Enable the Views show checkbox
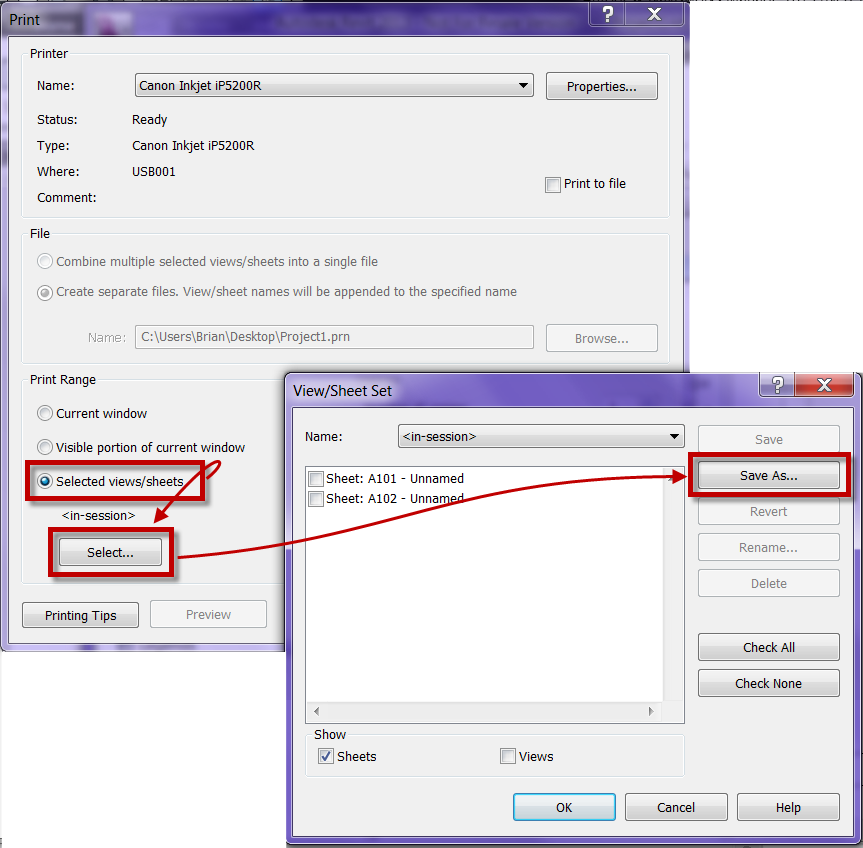This screenshot has height=848, width=863. point(508,756)
